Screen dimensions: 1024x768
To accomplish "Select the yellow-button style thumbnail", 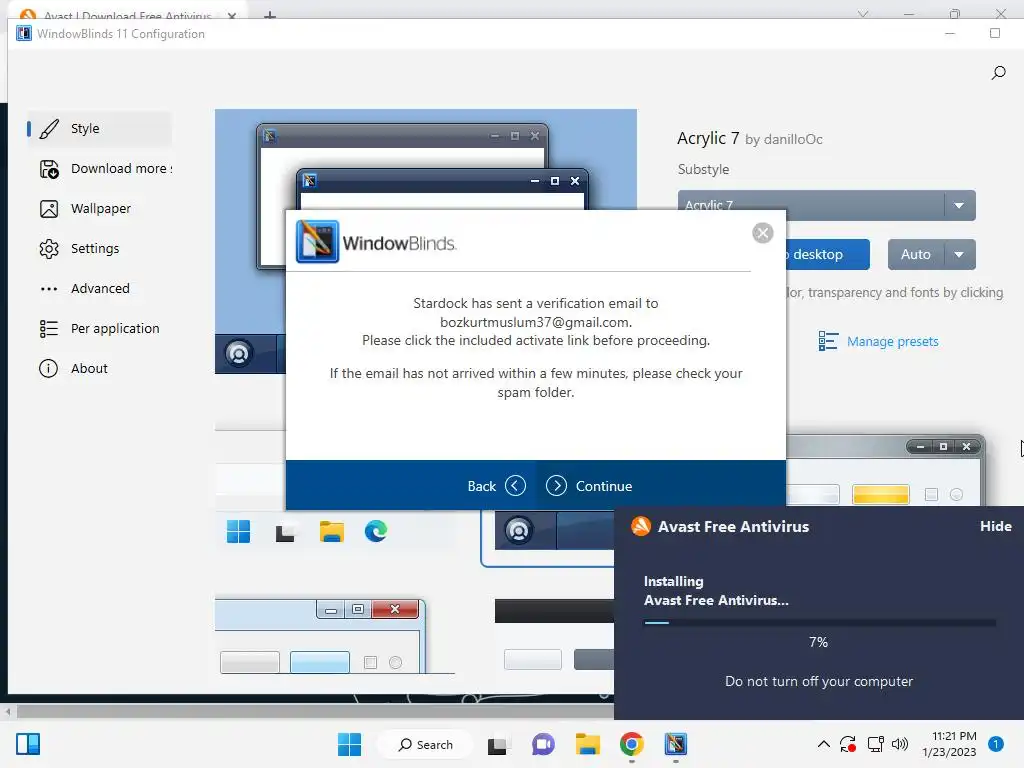I will [885, 470].
